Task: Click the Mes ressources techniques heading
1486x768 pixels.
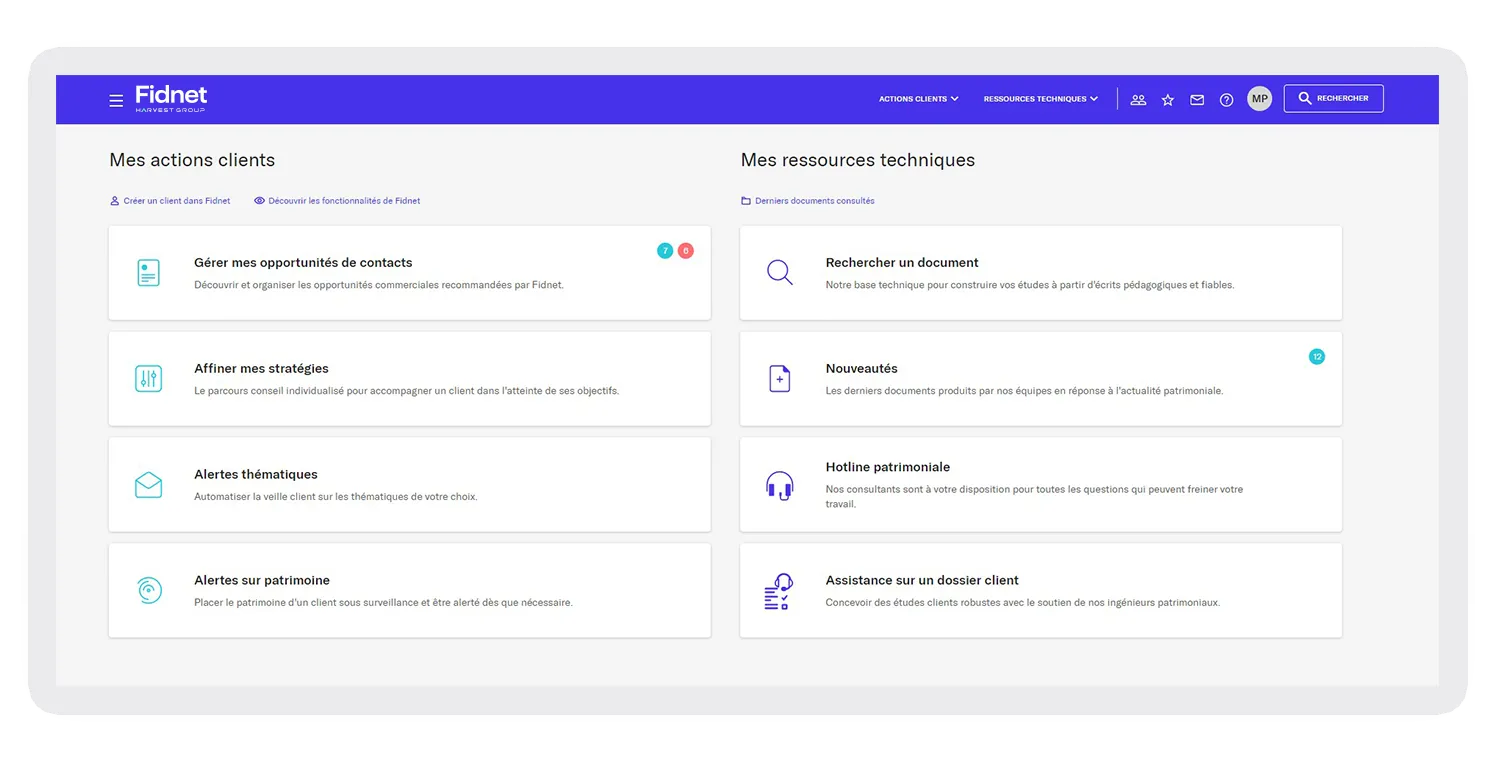Action: [x=858, y=160]
